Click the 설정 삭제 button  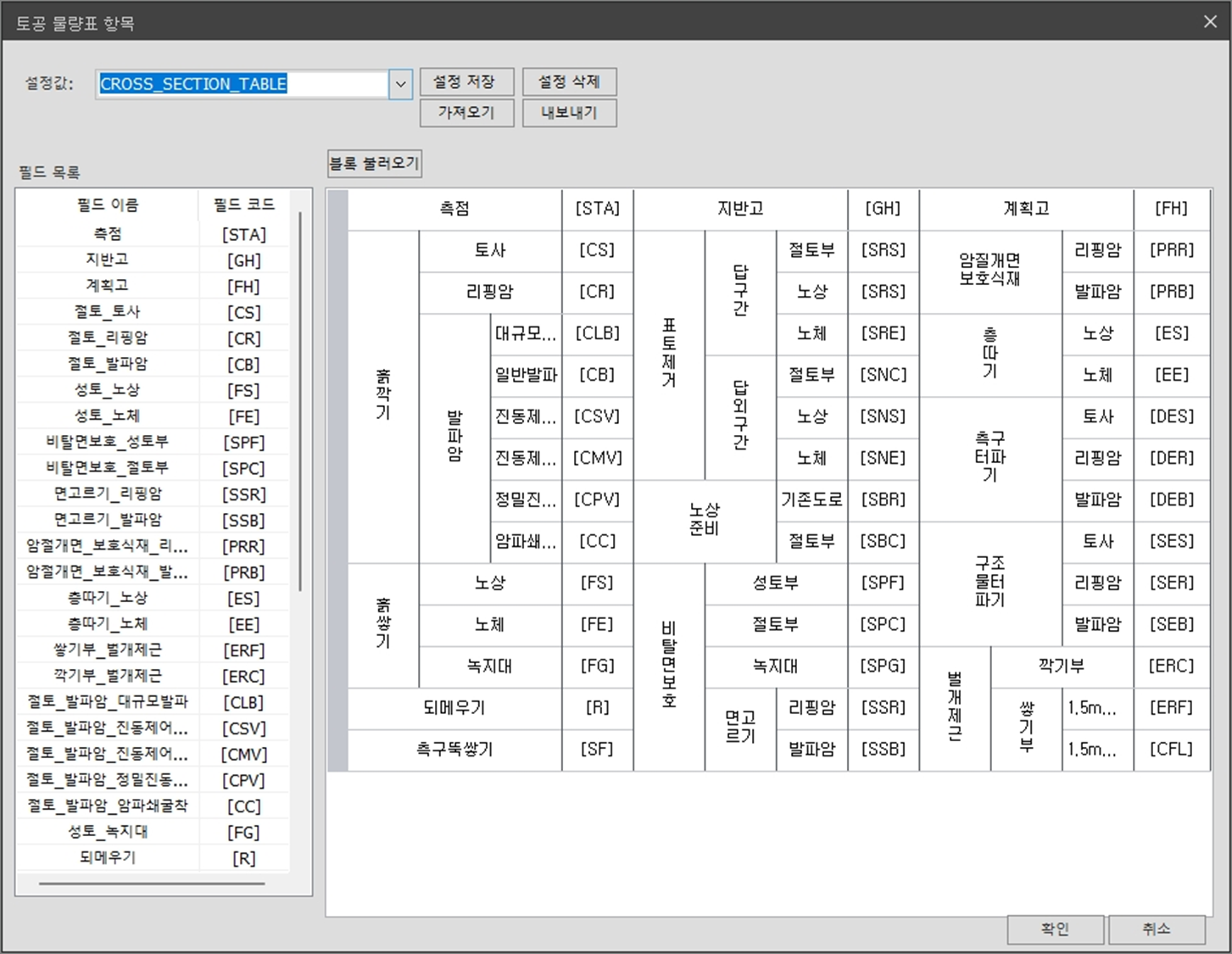pos(569,81)
